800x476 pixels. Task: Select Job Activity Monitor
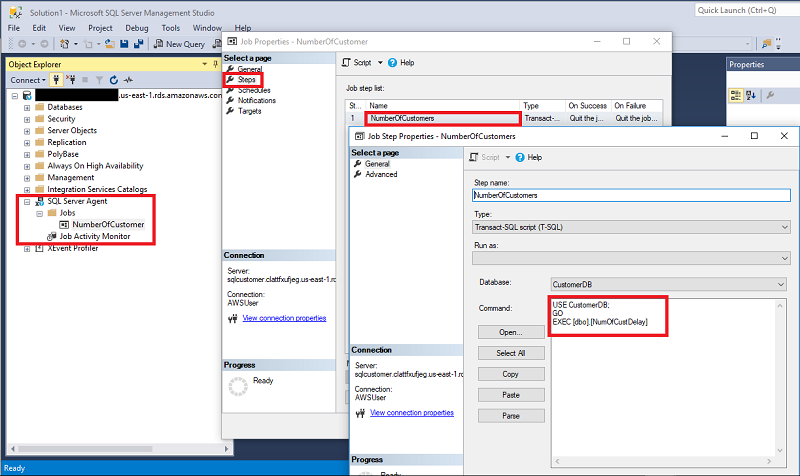point(94,236)
